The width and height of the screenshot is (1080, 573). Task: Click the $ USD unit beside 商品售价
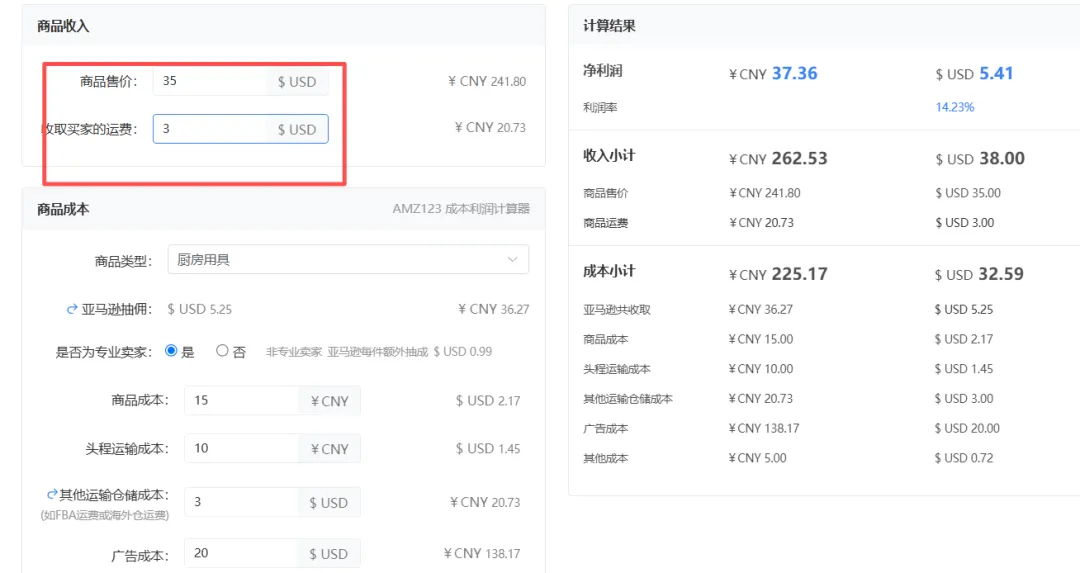tap(297, 82)
